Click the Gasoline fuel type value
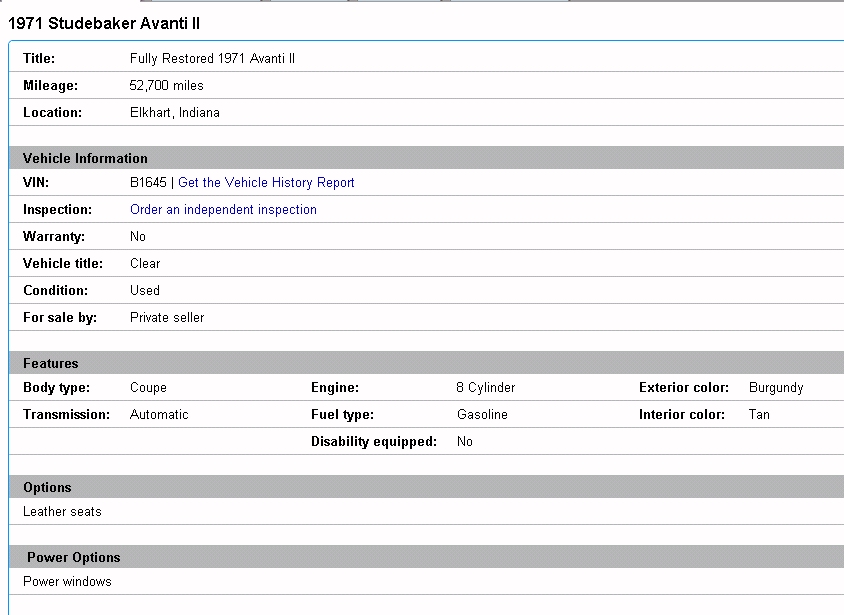844x615 pixels. [482, 415]
